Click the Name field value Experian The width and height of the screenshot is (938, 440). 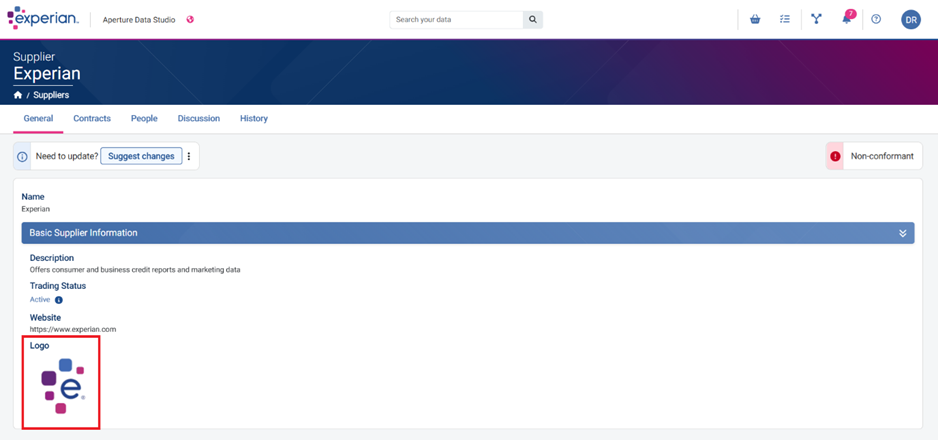[x=36, y=209]
